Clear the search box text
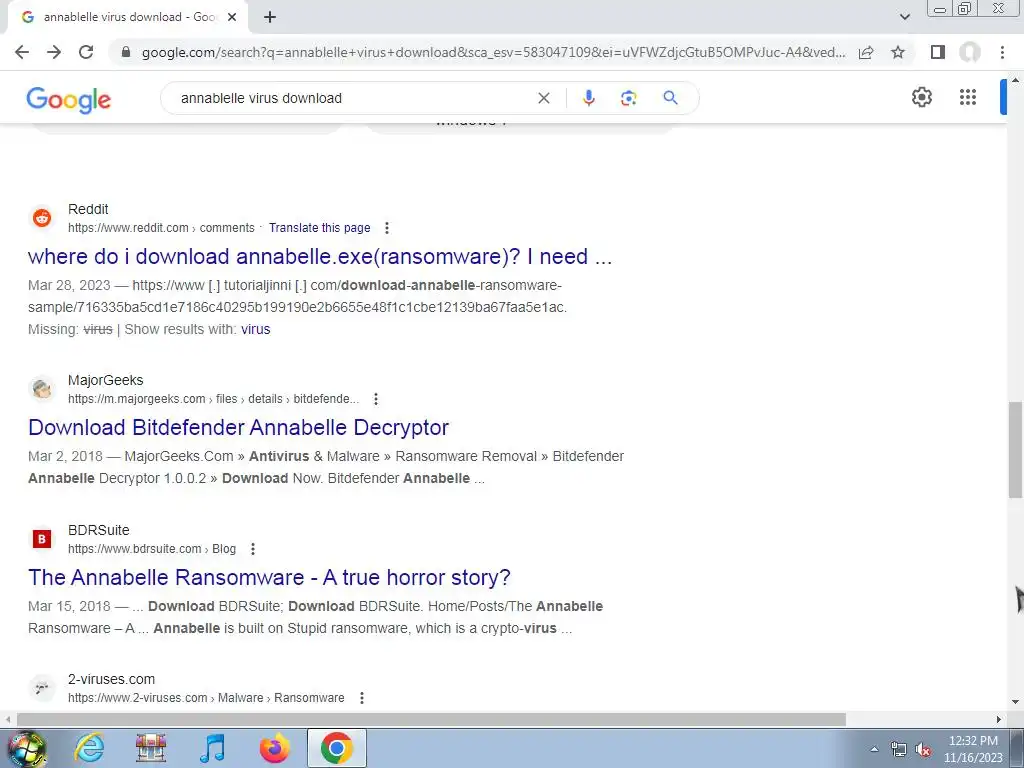Viewport: 1024px width, 768px height. 543,98
